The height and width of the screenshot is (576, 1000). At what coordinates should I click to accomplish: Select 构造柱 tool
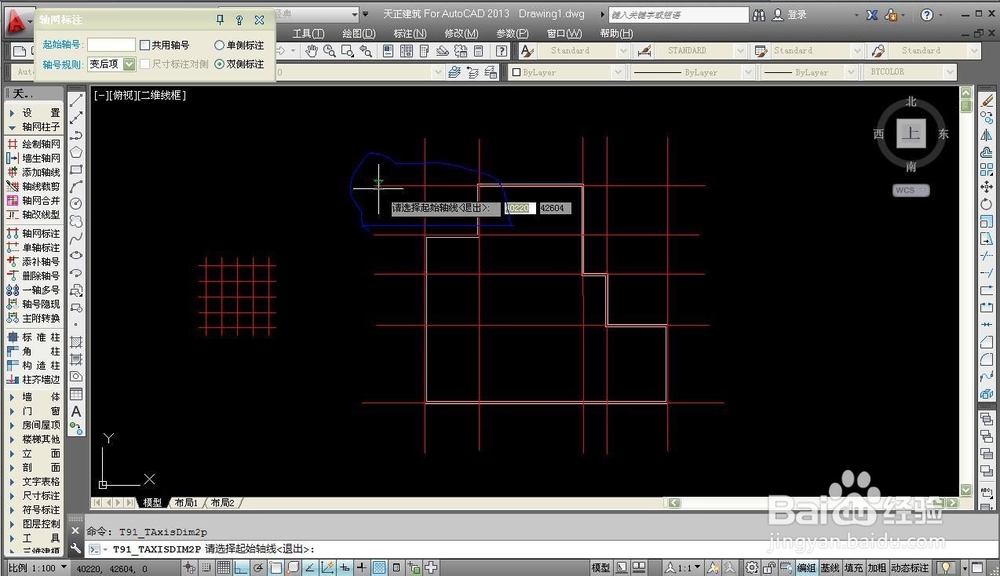point(34,366)
